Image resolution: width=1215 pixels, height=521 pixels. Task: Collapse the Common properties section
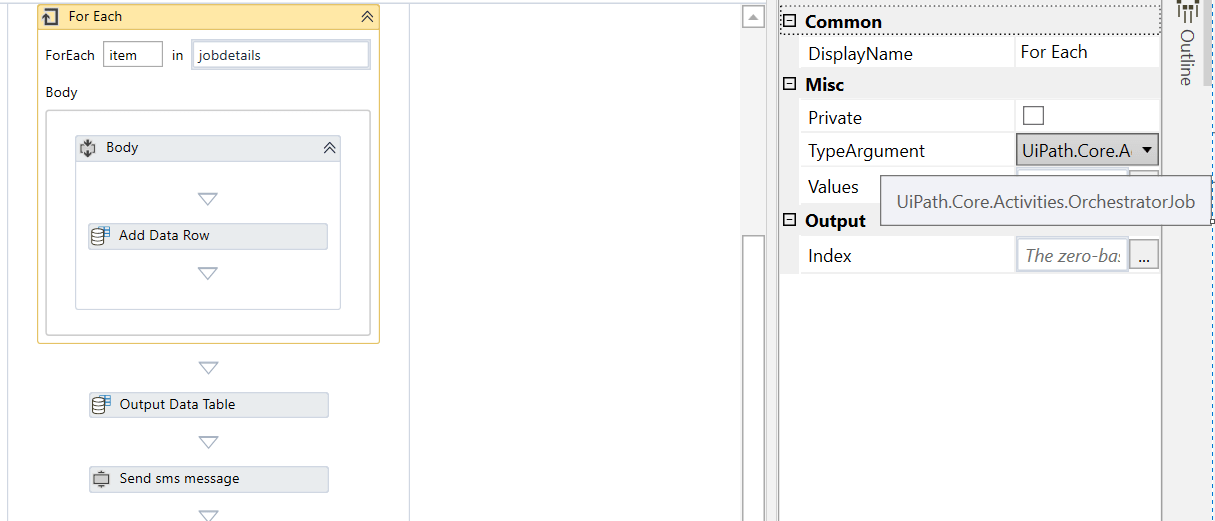click(789, 21)
